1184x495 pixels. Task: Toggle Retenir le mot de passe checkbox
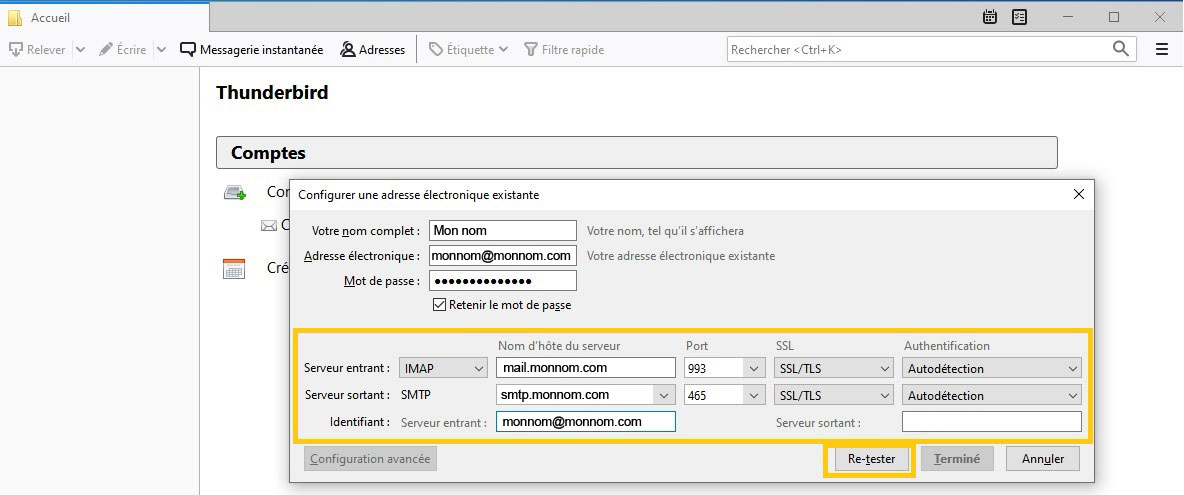click(439, 305)
